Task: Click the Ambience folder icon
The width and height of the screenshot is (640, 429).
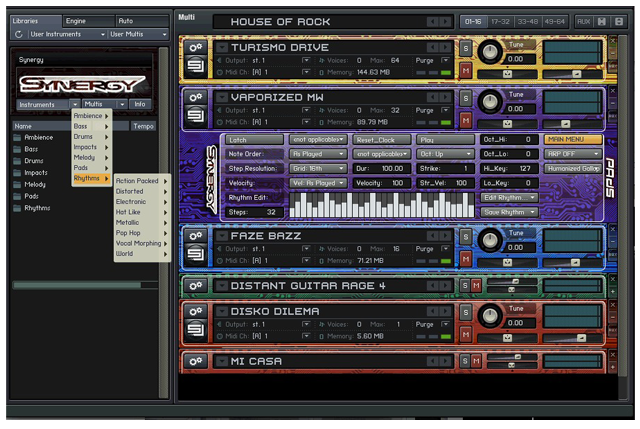Action: [17, 138]
